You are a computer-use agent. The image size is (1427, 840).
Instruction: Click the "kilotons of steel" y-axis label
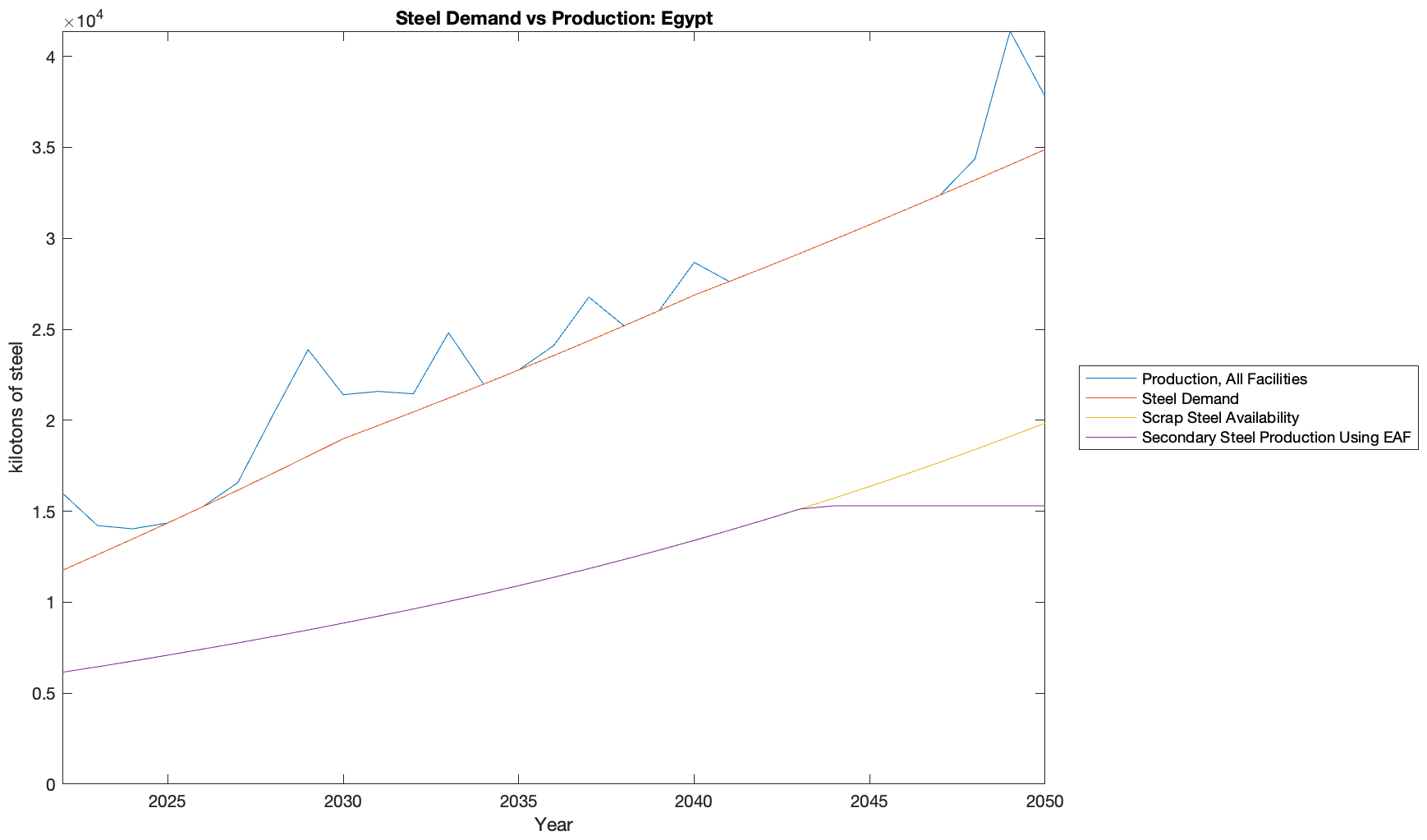point(16,407)
